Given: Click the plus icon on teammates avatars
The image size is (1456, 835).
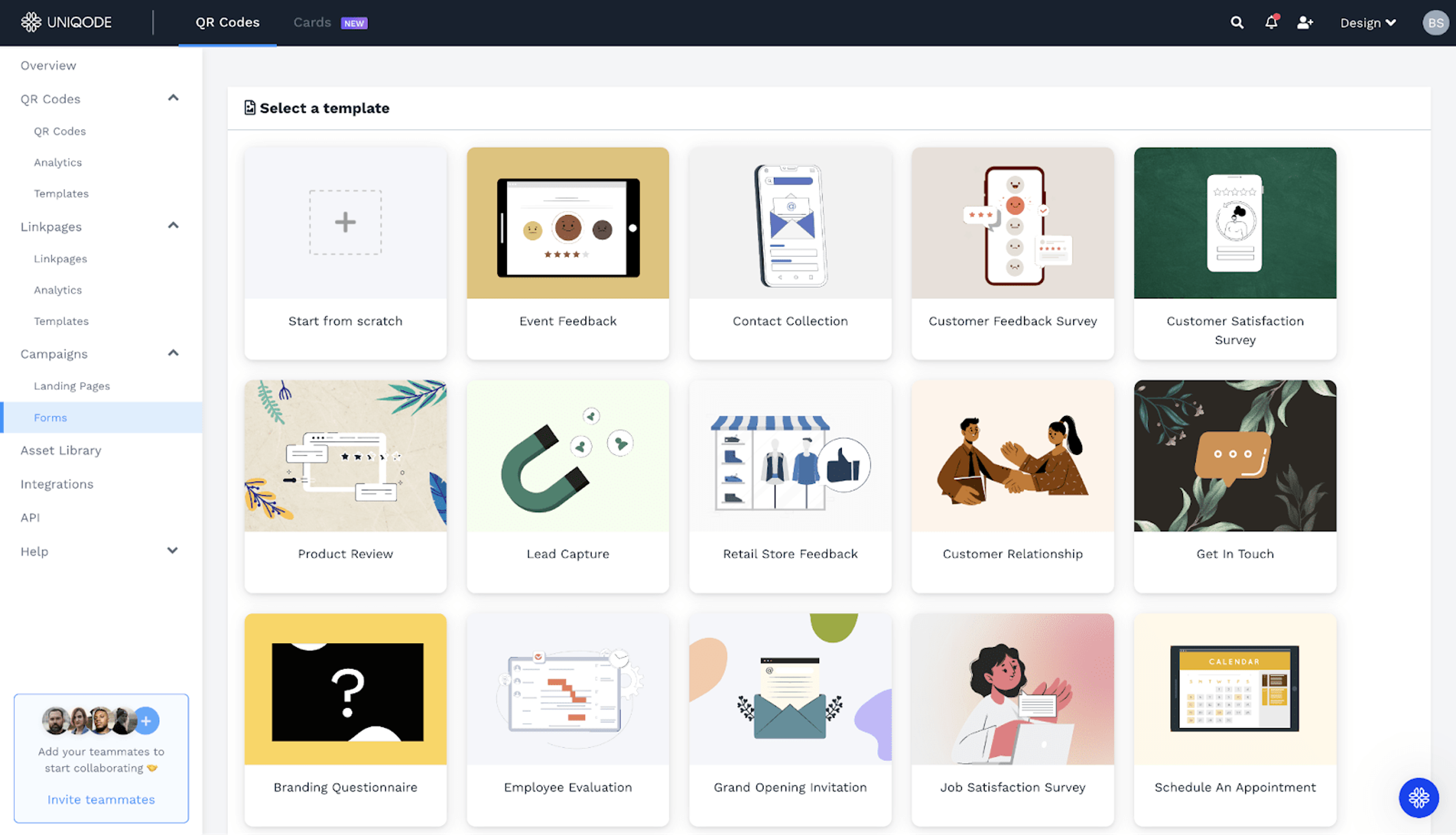Looking at the screenshot, I should (x=146, y=721).
